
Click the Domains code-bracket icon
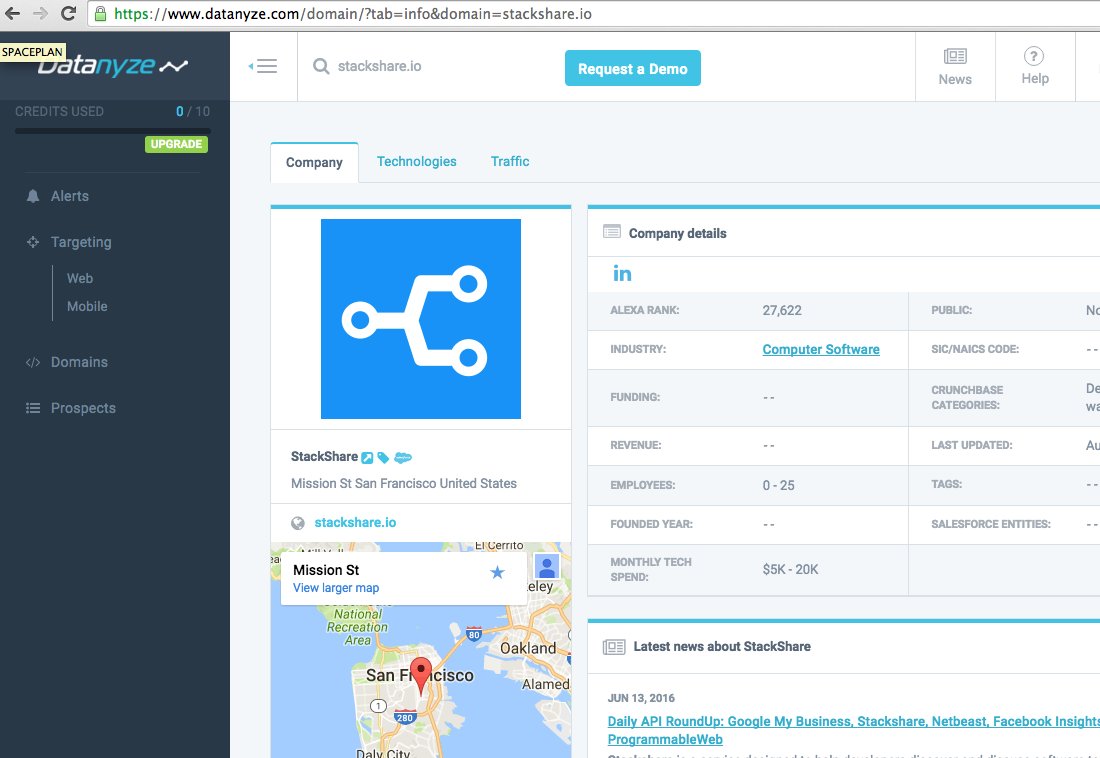(x=32, y=362)
